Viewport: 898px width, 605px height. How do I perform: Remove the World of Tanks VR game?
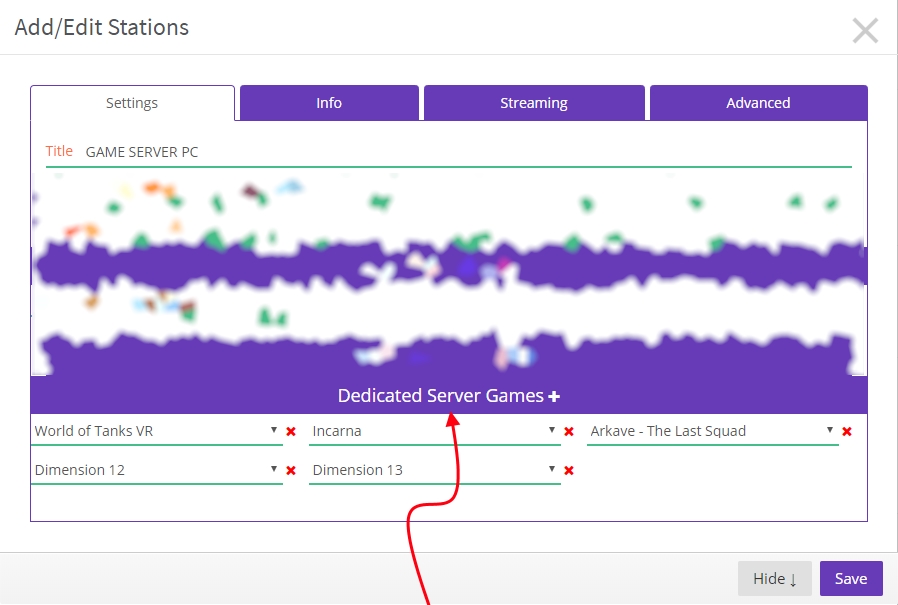291,432
